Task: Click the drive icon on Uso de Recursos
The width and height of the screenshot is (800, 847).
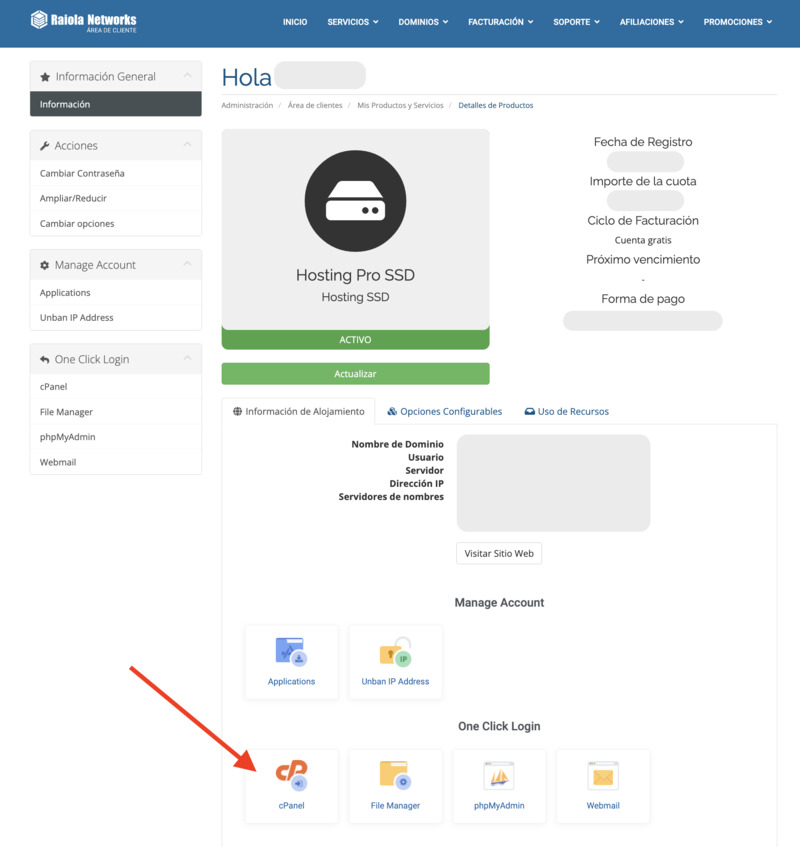Action: (530, 412)
